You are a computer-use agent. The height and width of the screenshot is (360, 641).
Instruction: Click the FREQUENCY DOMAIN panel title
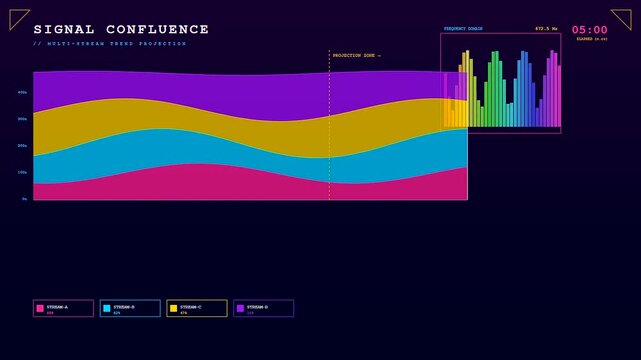[x=463, y=29]
